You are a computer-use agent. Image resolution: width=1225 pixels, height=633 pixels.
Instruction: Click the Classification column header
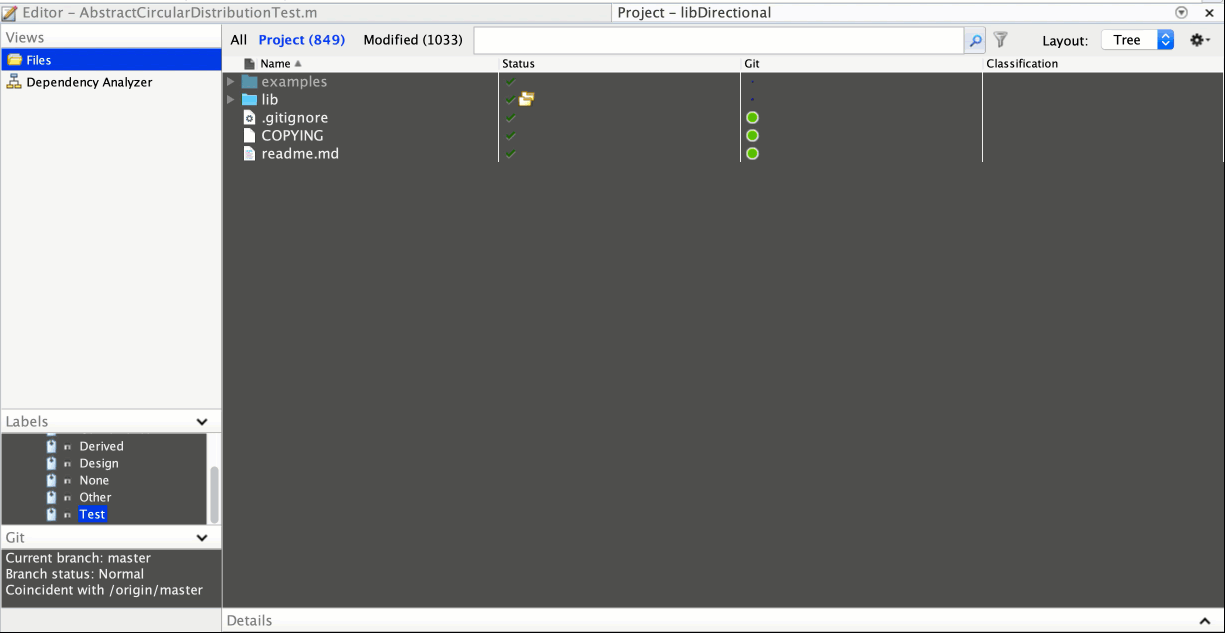click(x=1021, y=64)
